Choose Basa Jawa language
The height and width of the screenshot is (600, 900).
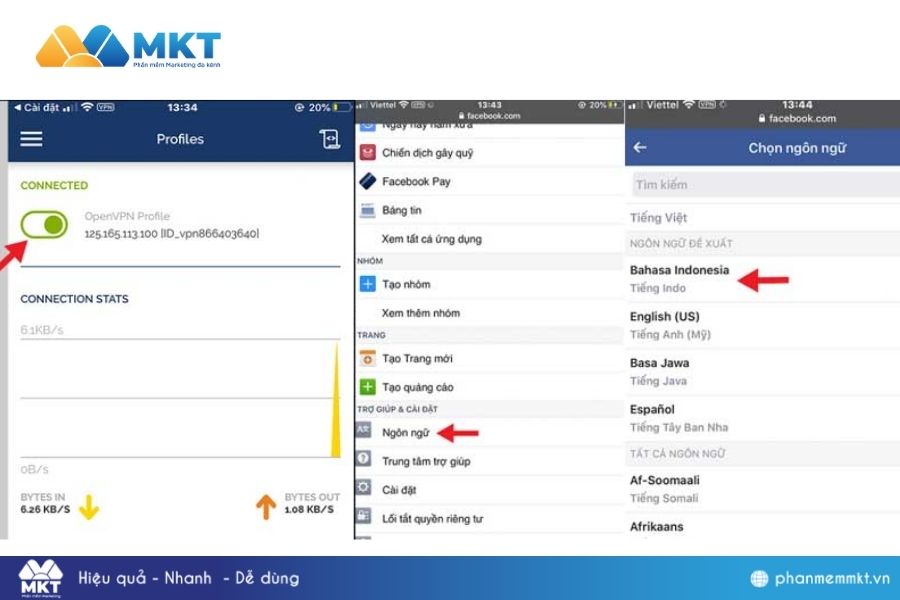[x=763, y=371]
